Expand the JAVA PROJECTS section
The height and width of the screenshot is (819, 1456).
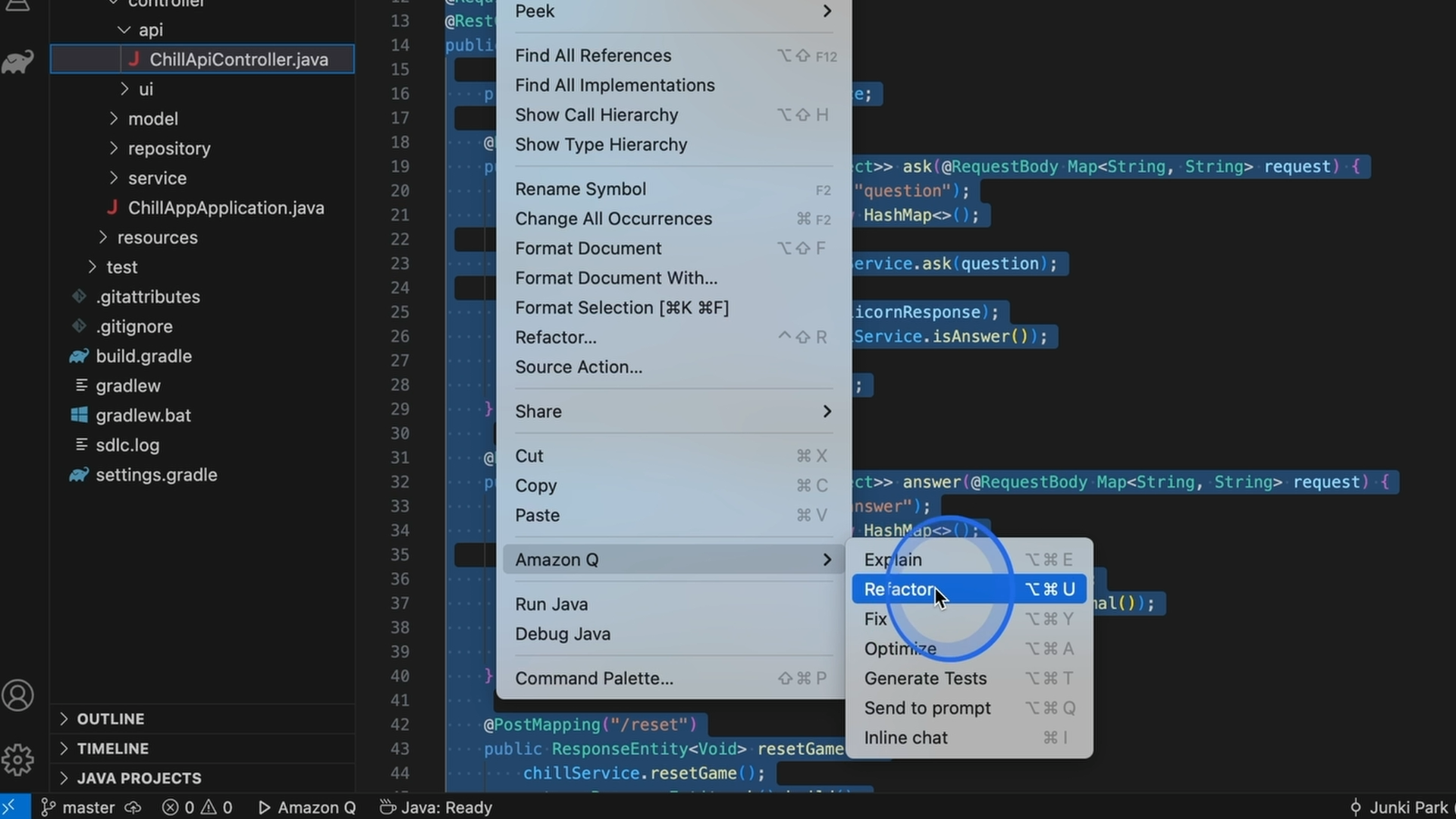(x=139, y=778)
